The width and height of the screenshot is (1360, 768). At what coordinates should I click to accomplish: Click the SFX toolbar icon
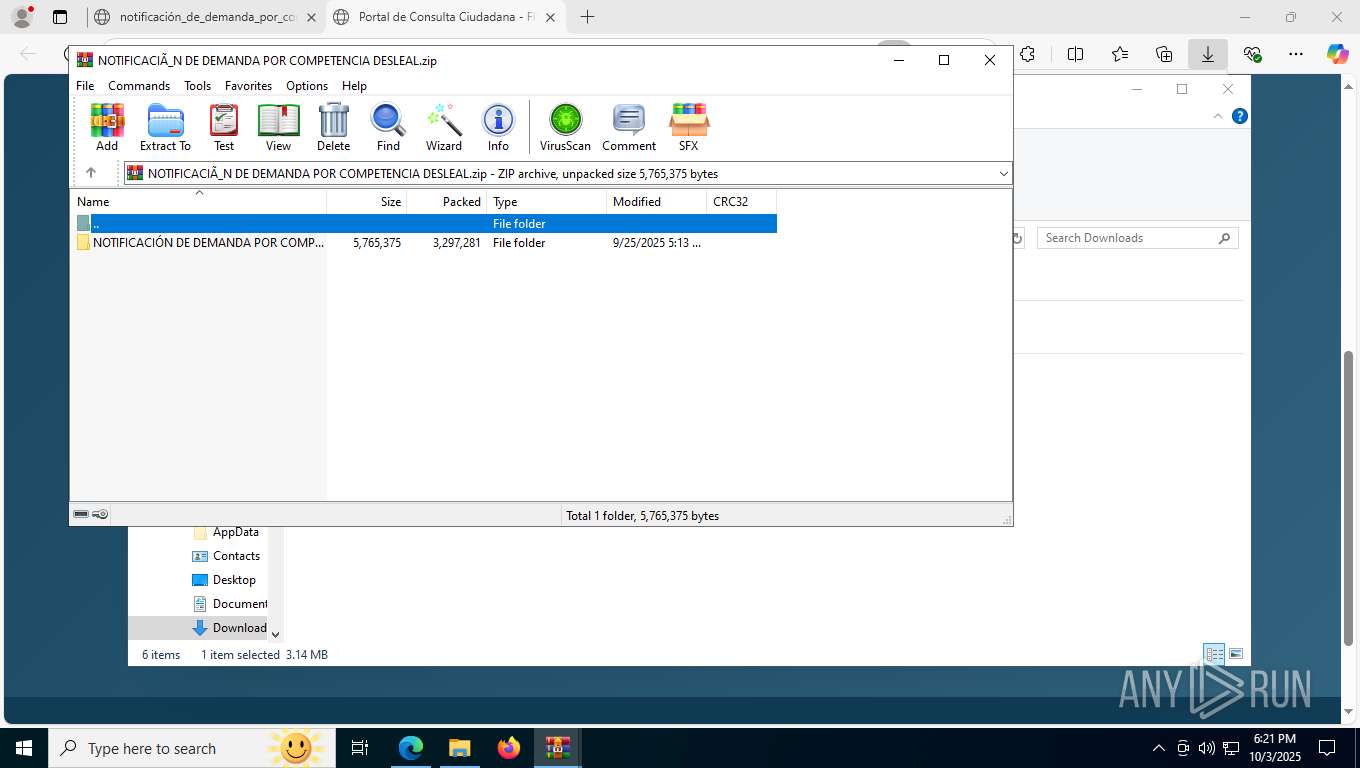coord(689,127)
